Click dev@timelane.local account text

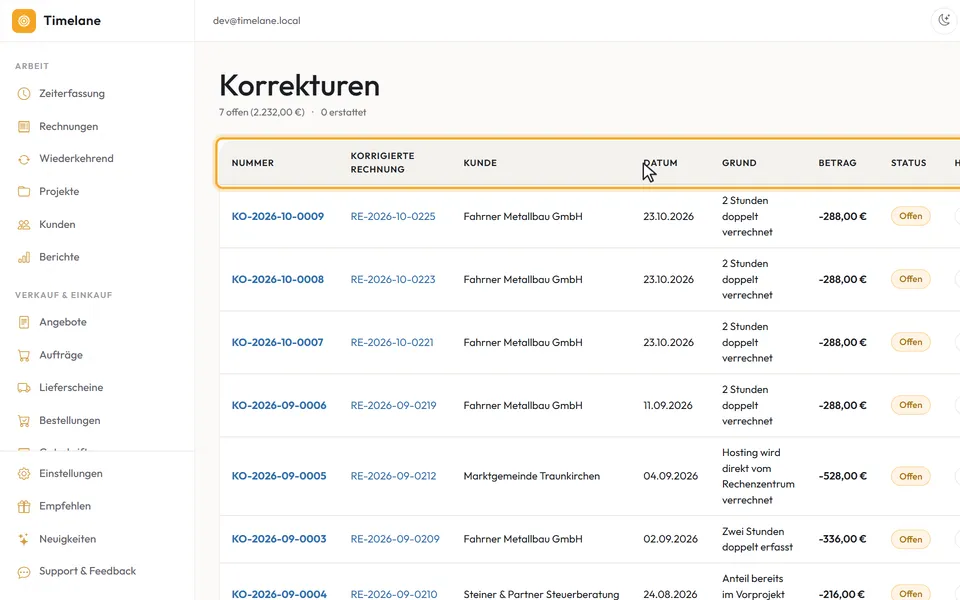[257, 21]
